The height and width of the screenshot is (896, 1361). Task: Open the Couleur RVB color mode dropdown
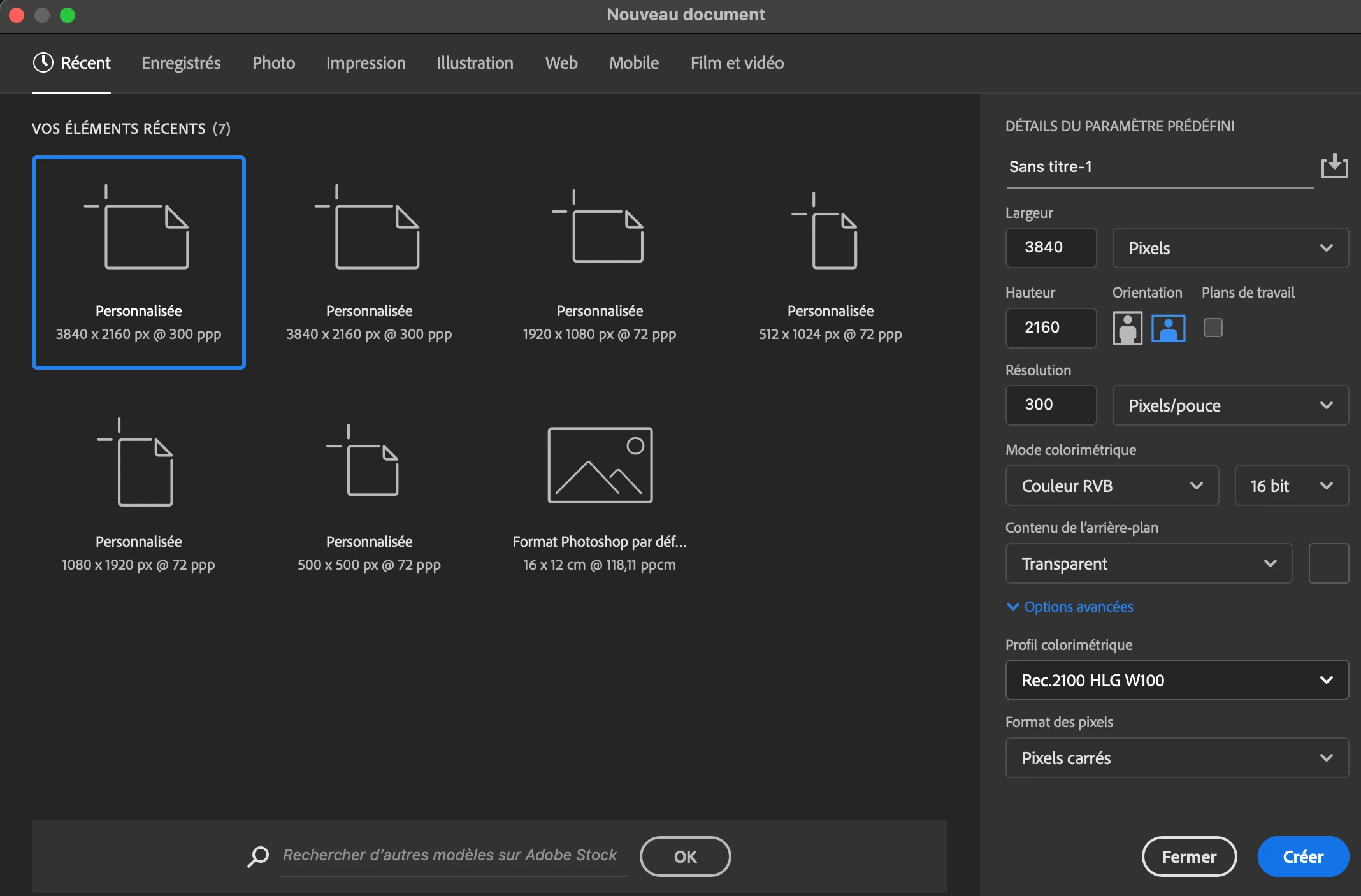pos(1111,486)
